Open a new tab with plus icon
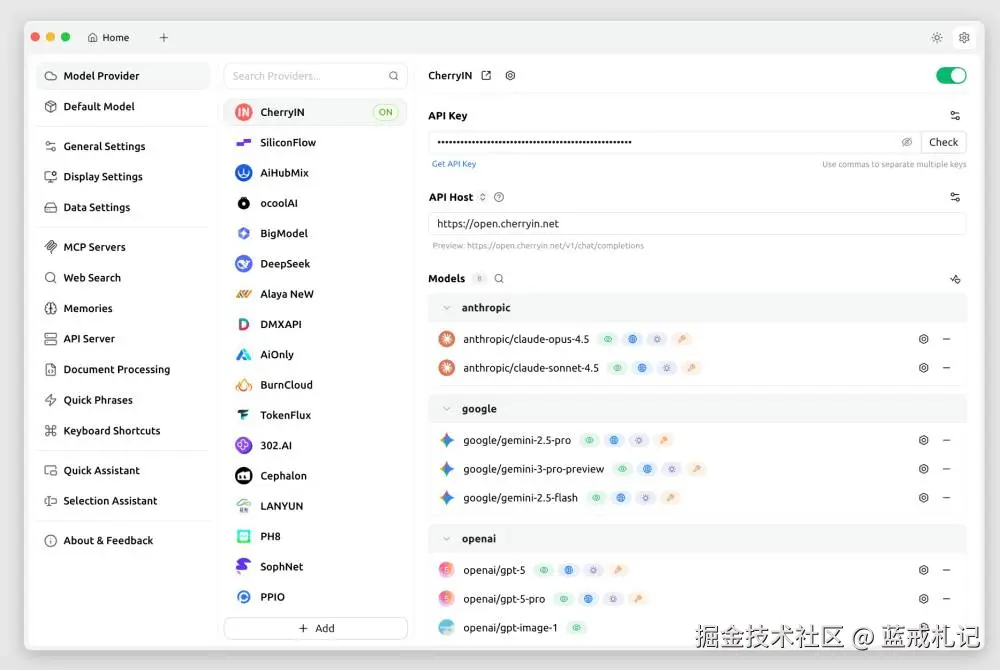 pos(164,38)
